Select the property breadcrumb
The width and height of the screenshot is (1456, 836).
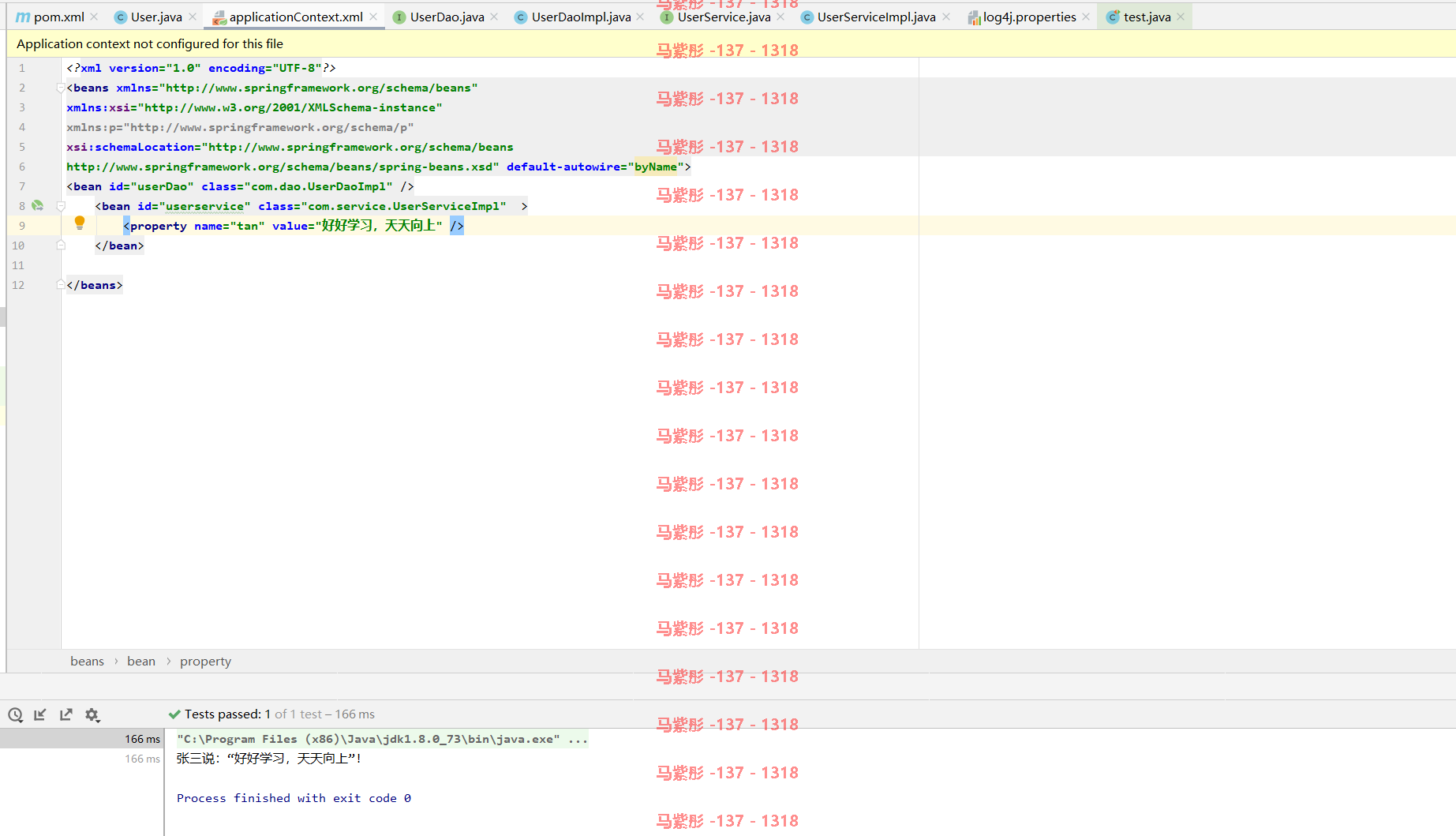[205, 662]
